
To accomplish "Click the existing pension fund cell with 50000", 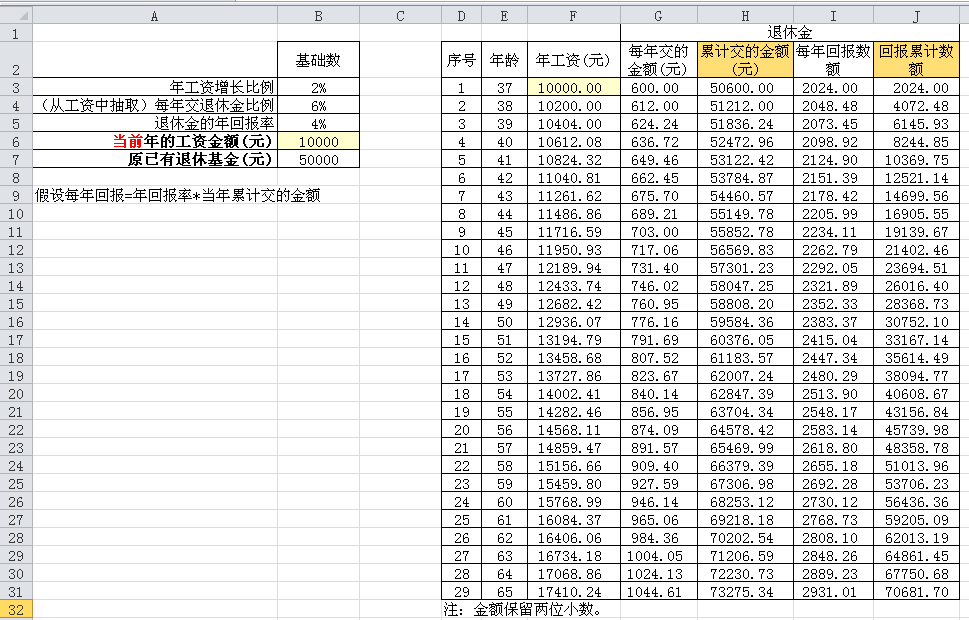I will click(318, 160).
